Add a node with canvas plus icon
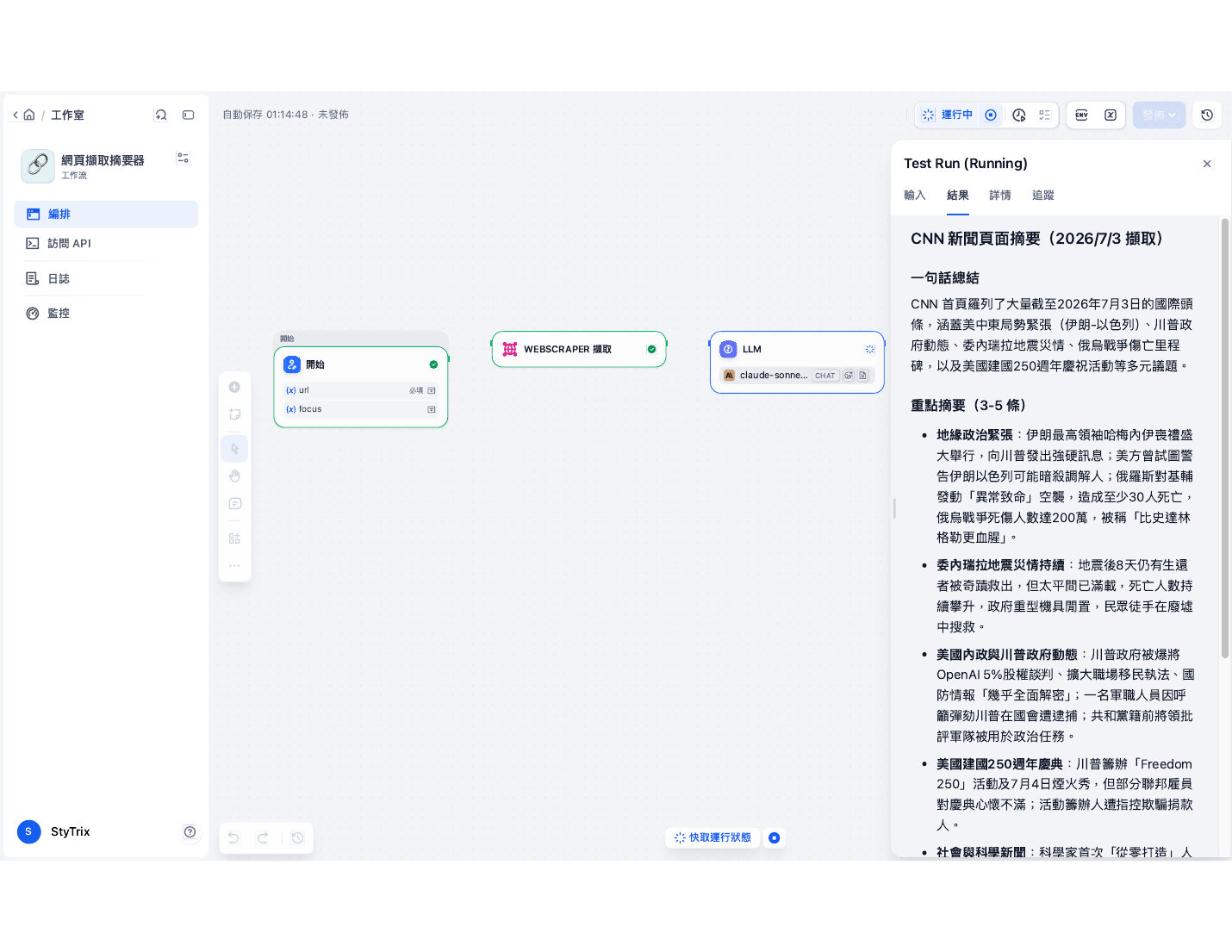The height and width of the screenshot is (952, 1232). 234,387
